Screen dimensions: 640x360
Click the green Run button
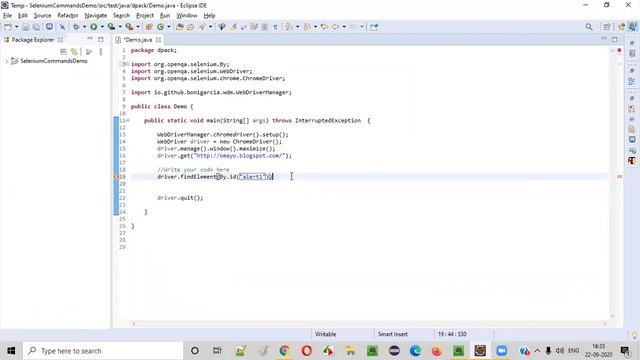point(93,27)
